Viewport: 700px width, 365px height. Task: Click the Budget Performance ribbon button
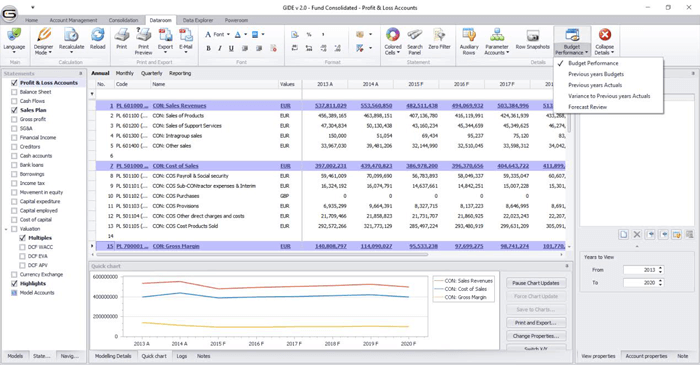(572, 41)
